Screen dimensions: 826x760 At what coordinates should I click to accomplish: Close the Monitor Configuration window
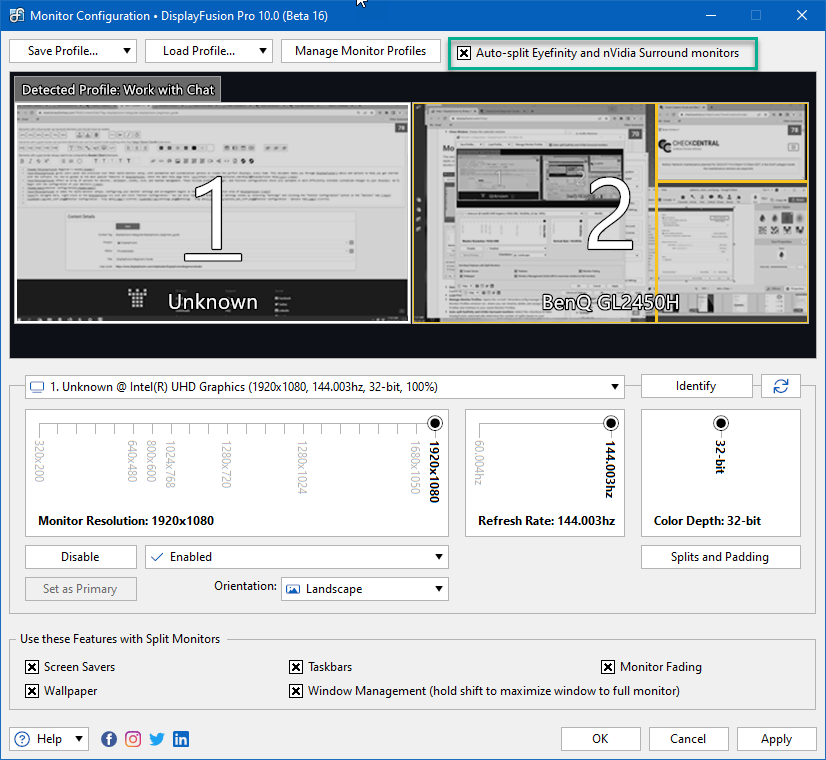[802, 15]
